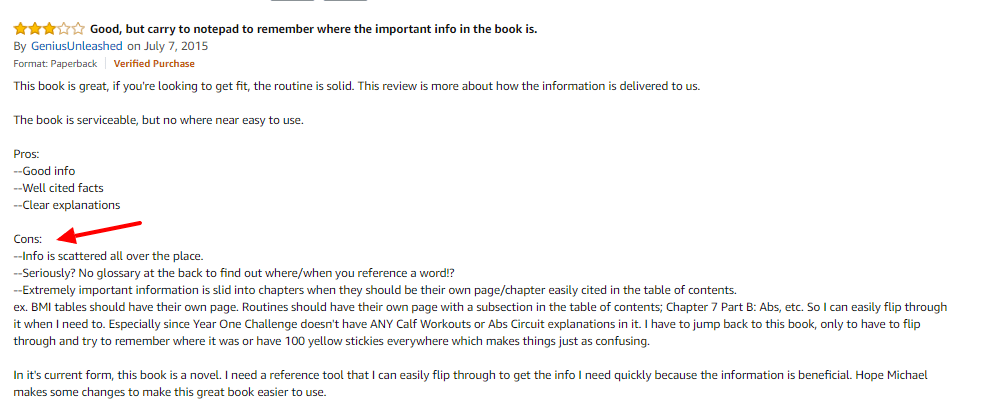Click the Format: Paperback text

point(55,63)
